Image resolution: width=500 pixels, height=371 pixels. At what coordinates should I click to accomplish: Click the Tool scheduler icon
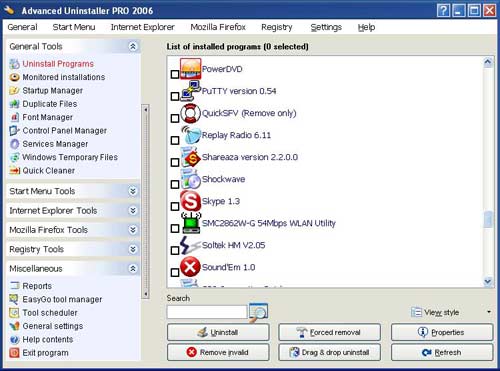point(14,312)
